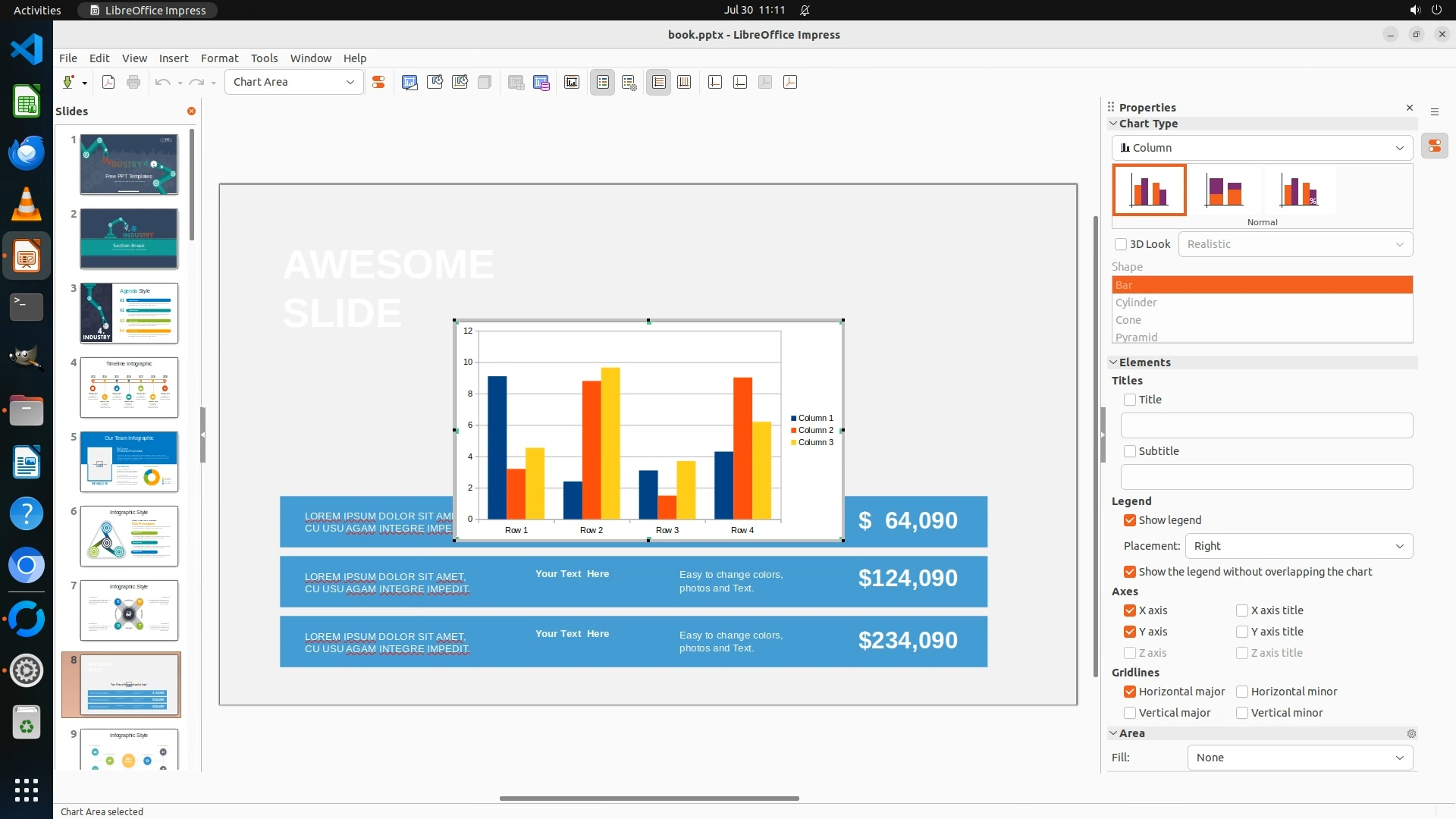Export directly as PDF icon
1456x819 pixels.
tap(108, 82)
